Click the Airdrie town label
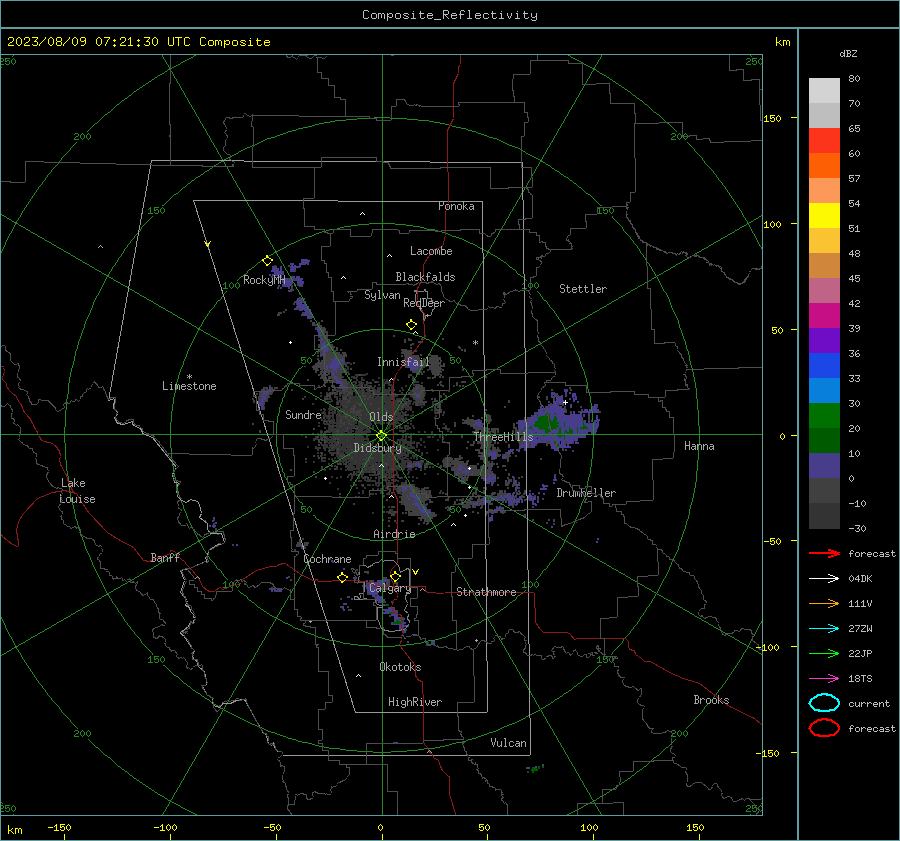 (394, 534)
